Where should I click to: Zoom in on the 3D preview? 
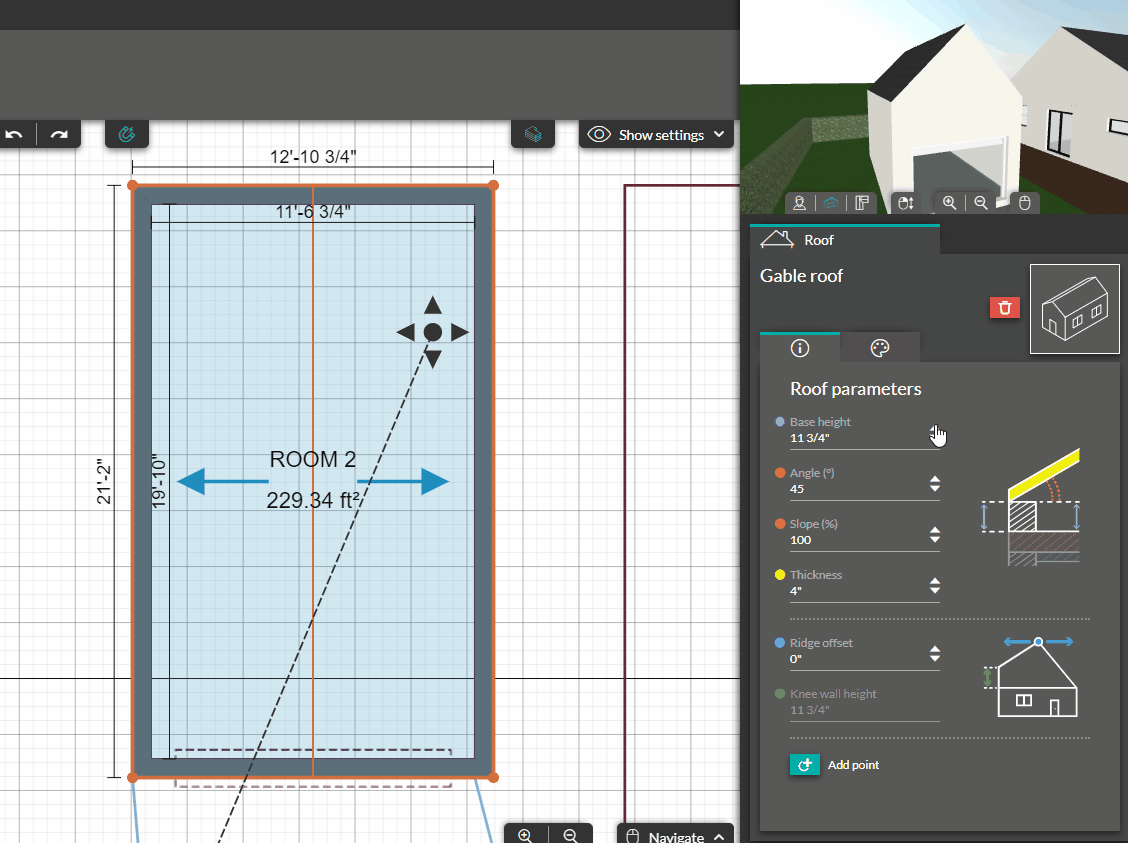coord(949,202)
